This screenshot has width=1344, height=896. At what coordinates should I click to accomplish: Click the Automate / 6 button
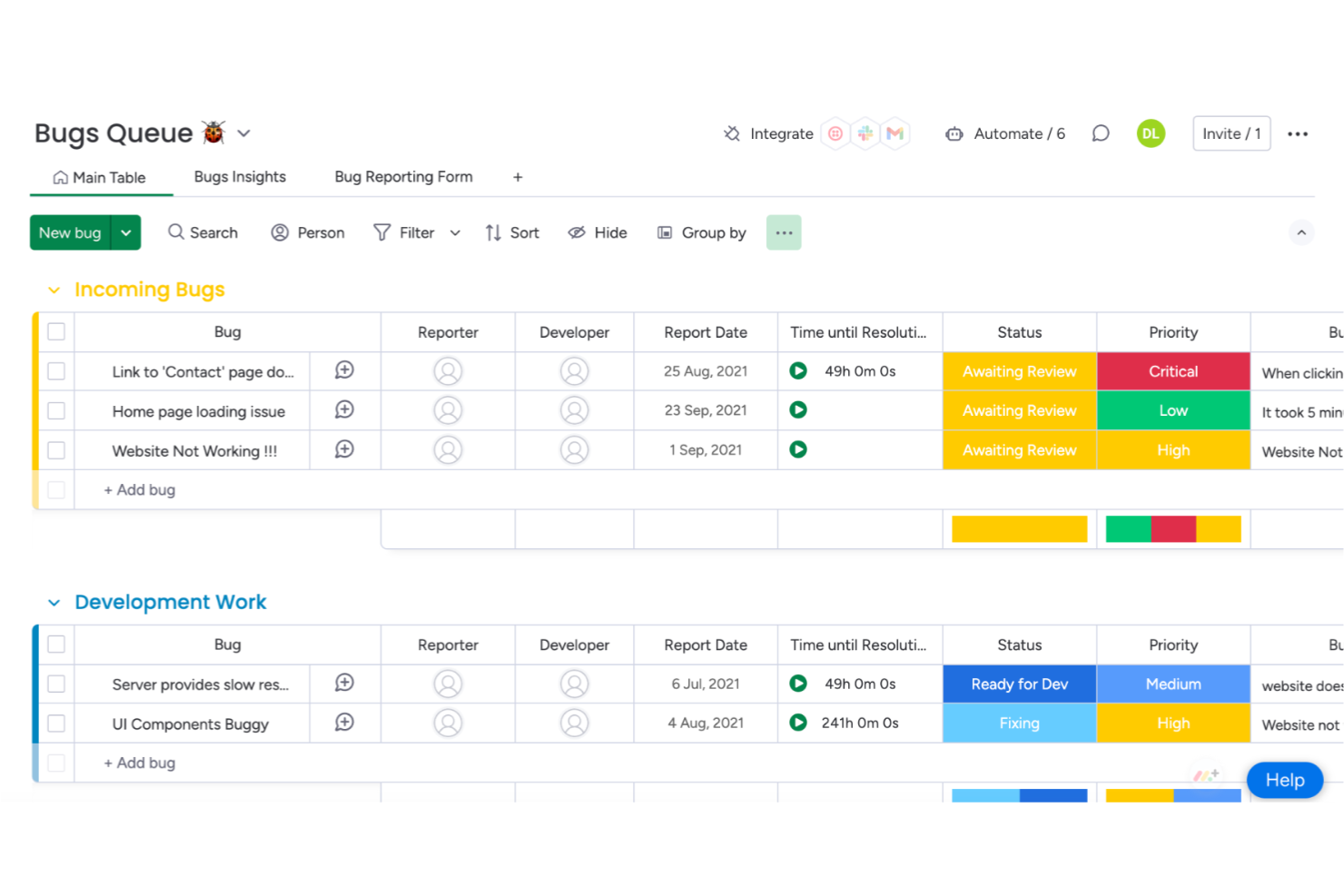click(1006, 133)
